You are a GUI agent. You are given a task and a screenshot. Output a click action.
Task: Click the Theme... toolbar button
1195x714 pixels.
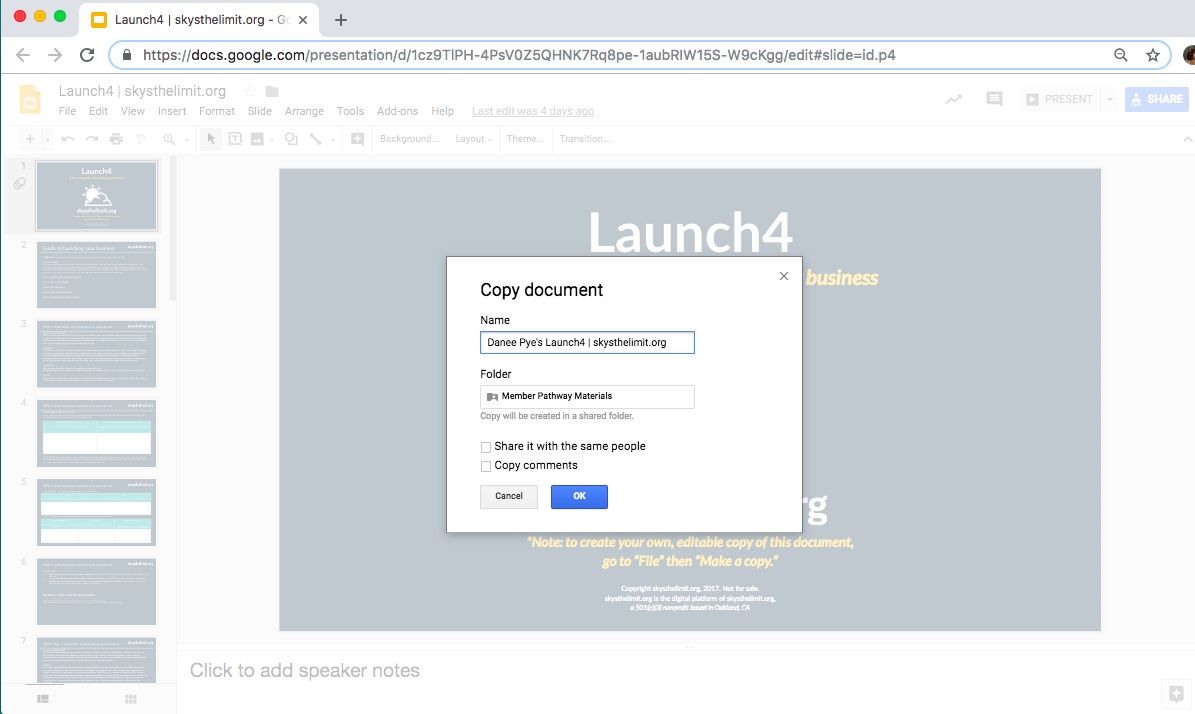(525, 139)
